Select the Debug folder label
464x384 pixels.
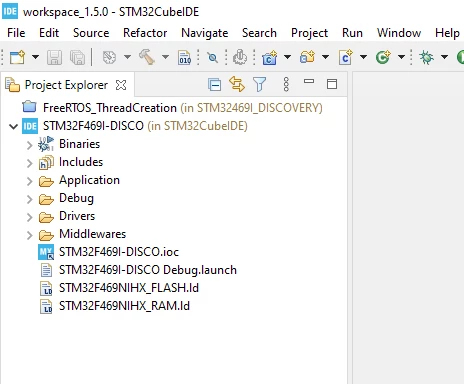pos(76,198)
